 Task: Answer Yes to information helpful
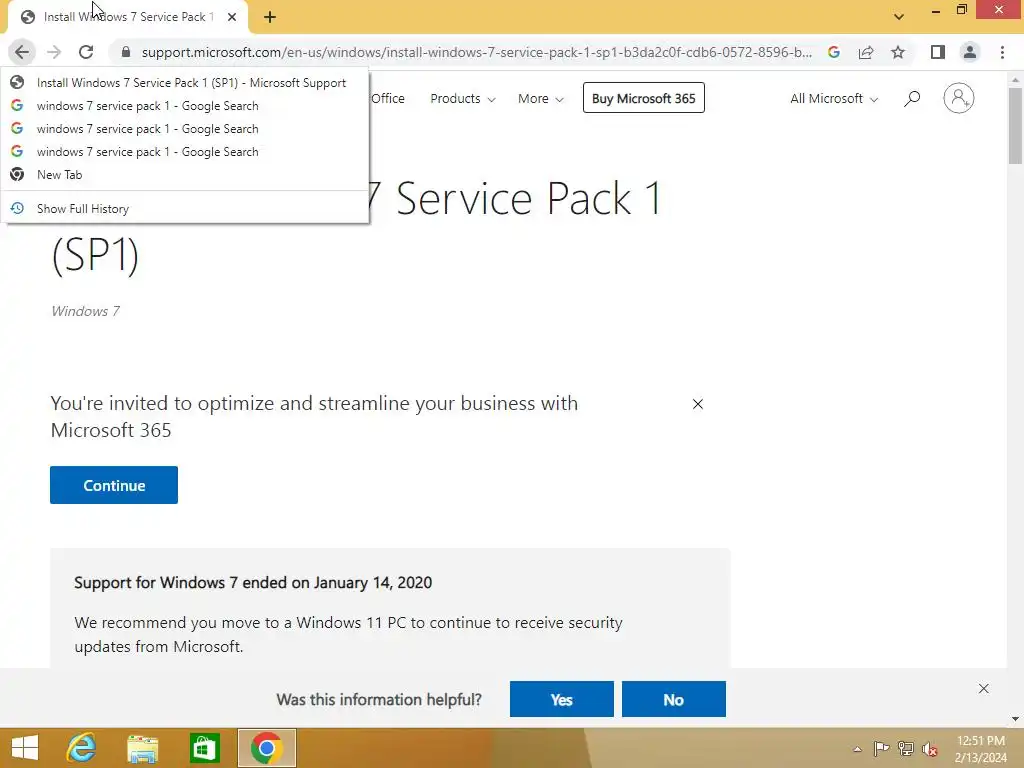[562, 699]
